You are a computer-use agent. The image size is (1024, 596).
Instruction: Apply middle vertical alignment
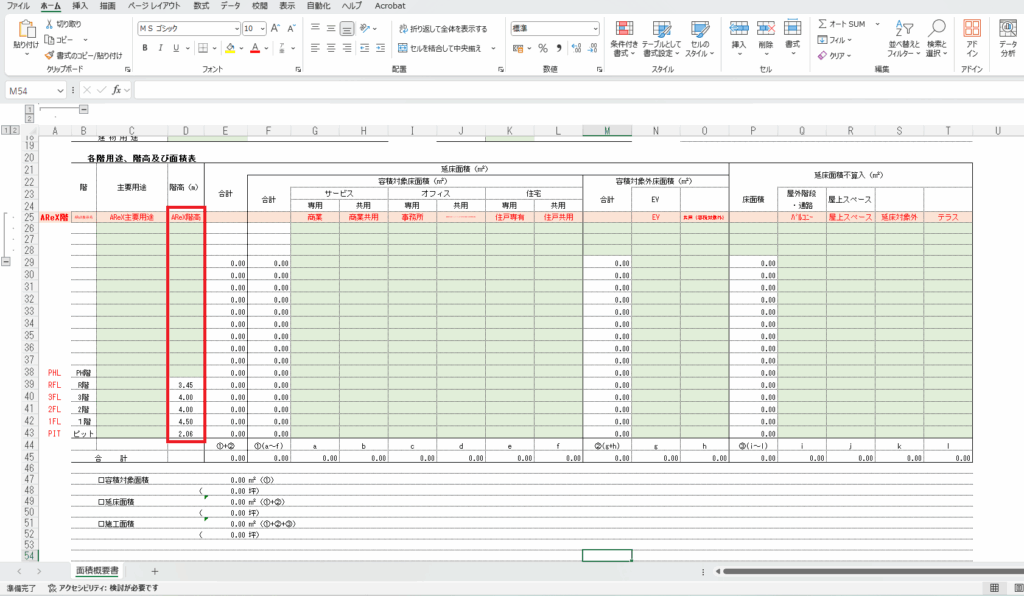tap(331, 28)
